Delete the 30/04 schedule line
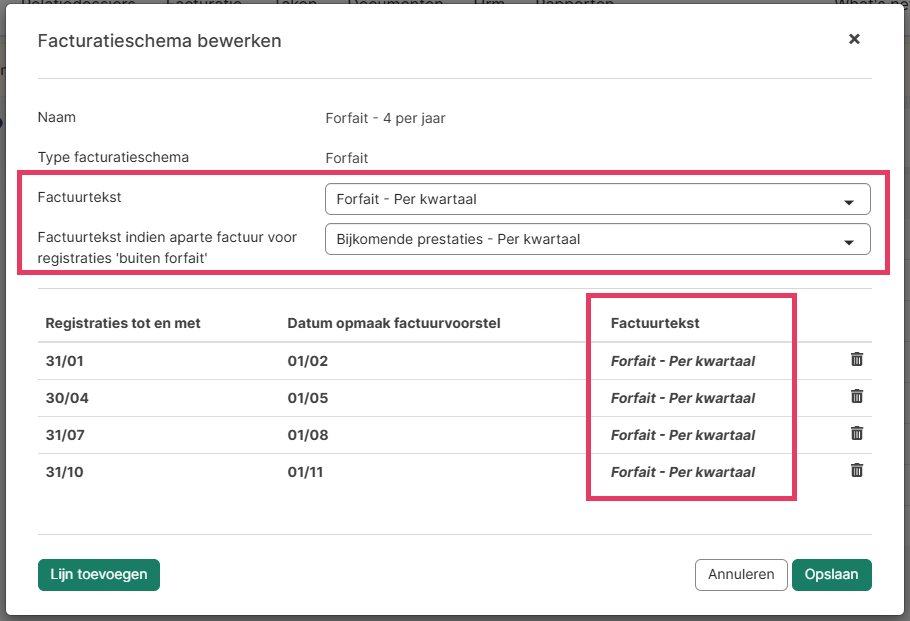 click(856, 397)
